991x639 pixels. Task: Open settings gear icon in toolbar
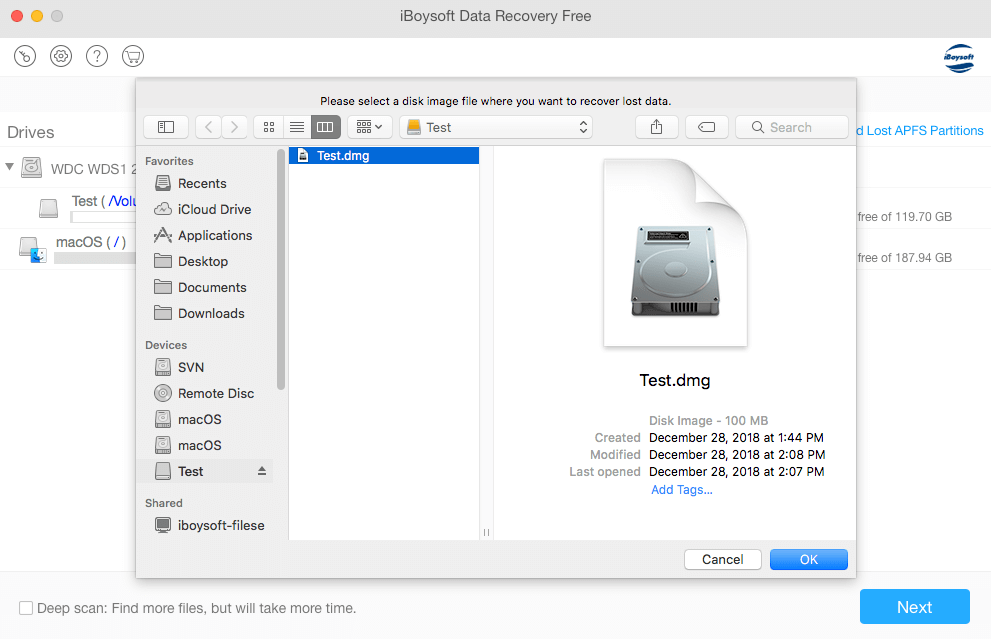pyautogui.click(x=61, y=56)
